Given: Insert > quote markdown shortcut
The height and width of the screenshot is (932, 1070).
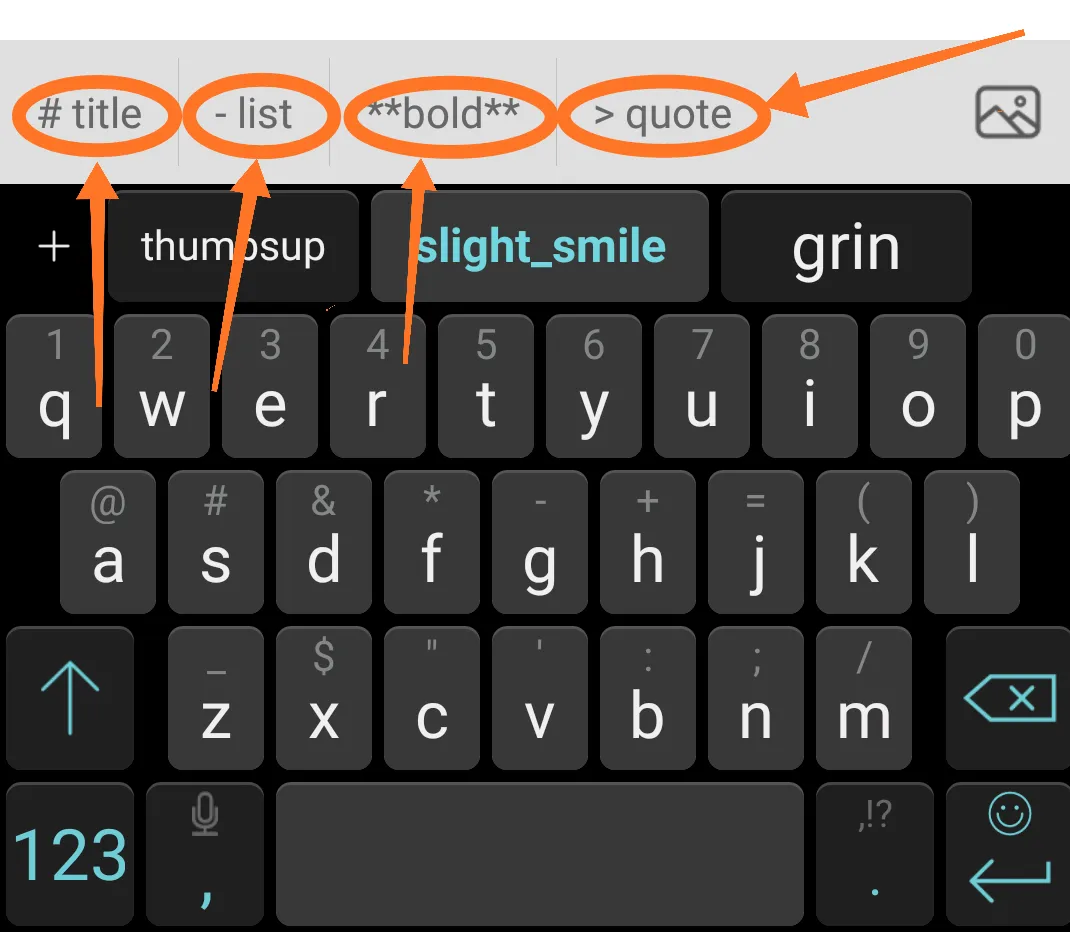Looking at the screenshot, I should (x=663, y=114).
